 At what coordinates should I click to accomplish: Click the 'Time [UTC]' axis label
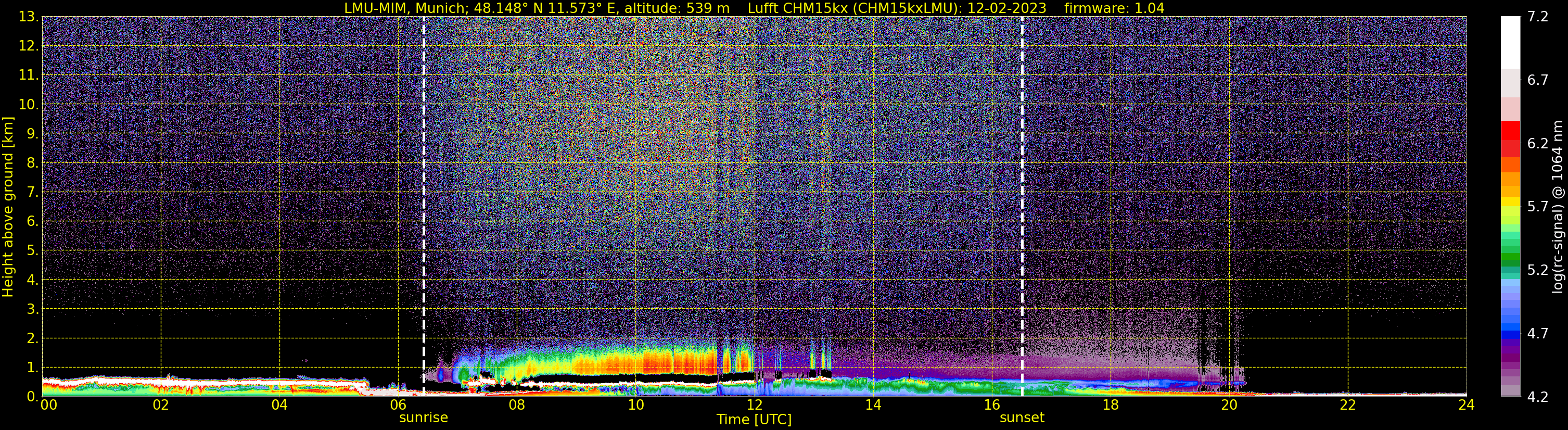[x=754, y=419]
